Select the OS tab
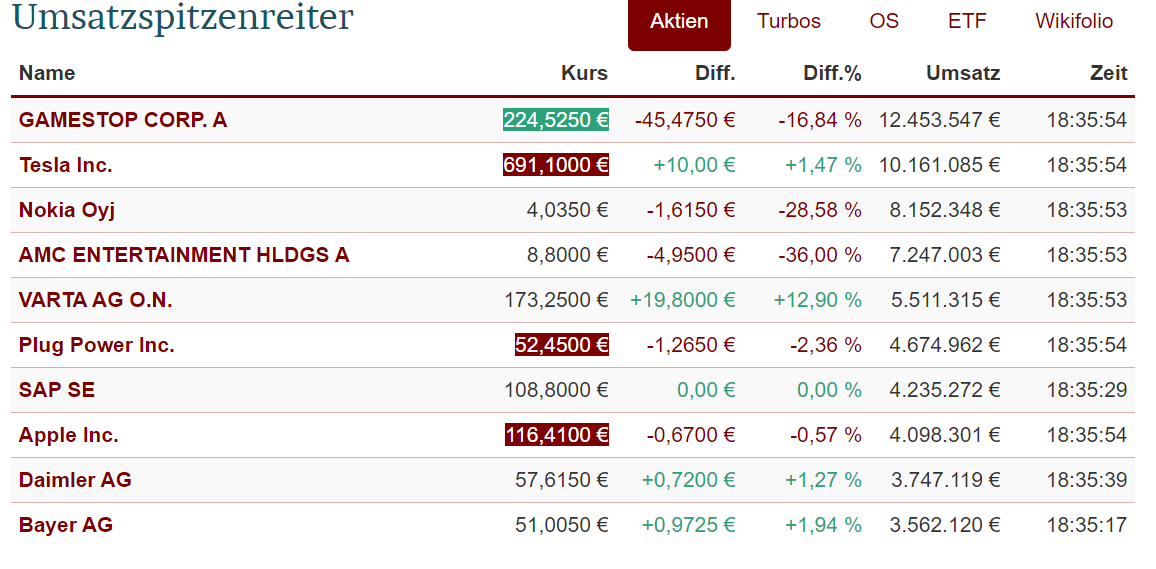 (x=884, y=22)
